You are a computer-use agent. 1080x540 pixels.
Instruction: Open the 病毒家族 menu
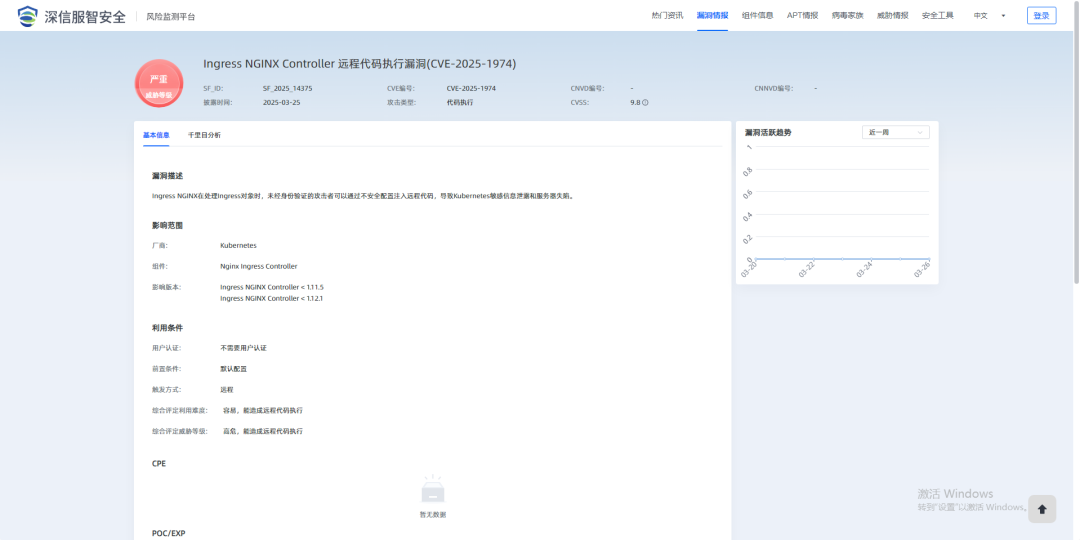point(847,16)
